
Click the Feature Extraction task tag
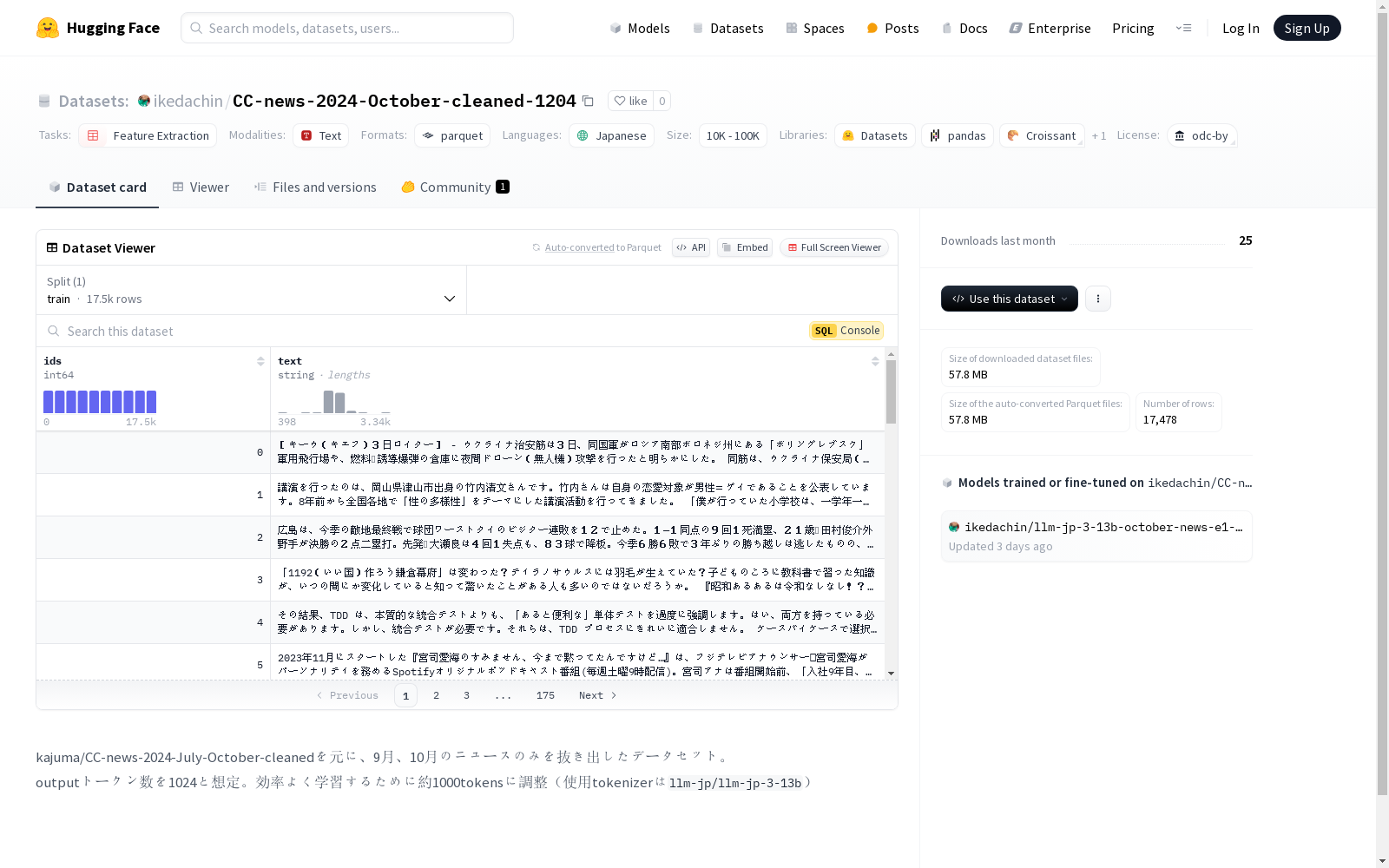148,135
